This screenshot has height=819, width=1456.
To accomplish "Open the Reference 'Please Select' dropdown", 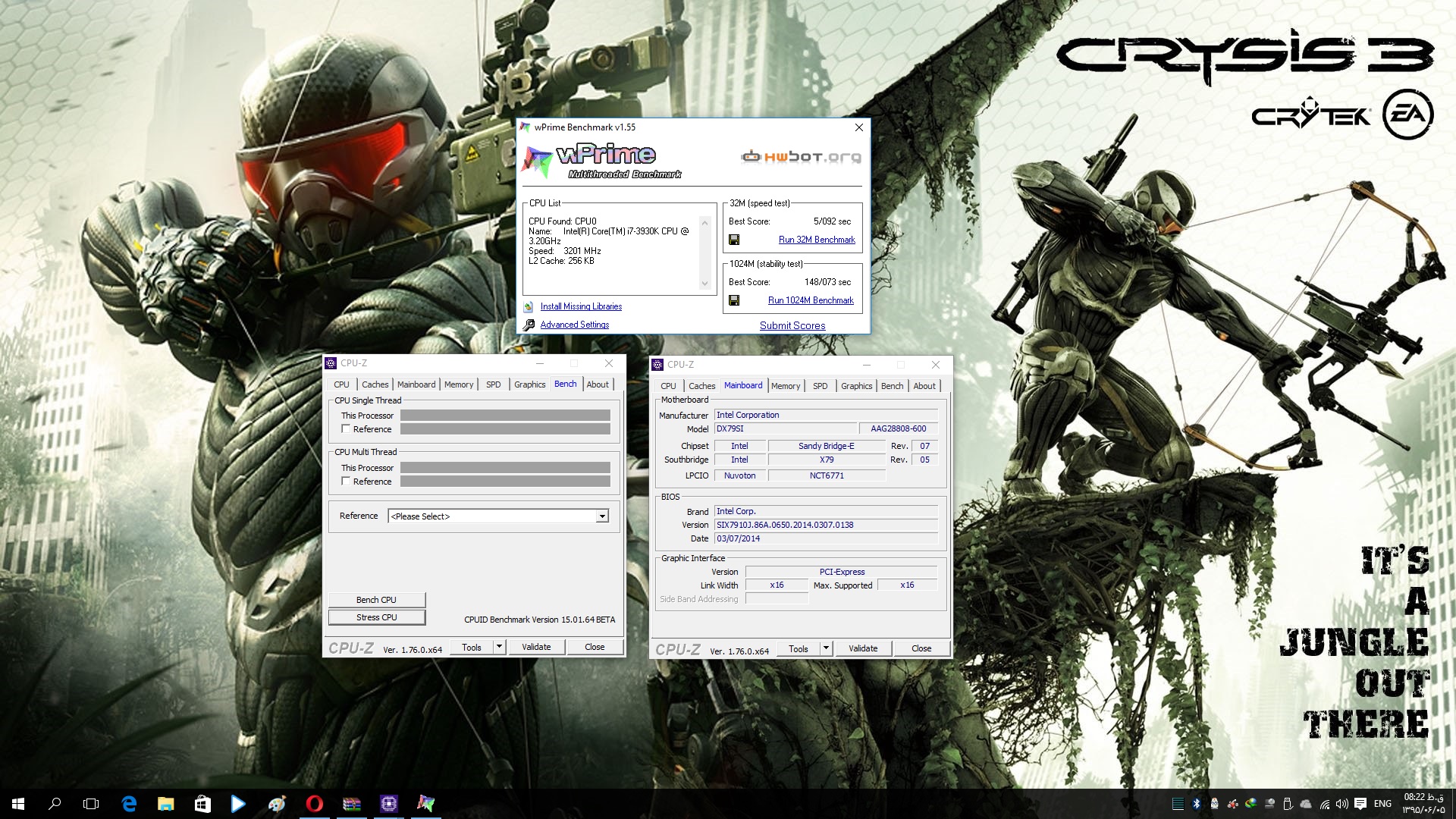I will pyautogui.click(x=498, y=516).
